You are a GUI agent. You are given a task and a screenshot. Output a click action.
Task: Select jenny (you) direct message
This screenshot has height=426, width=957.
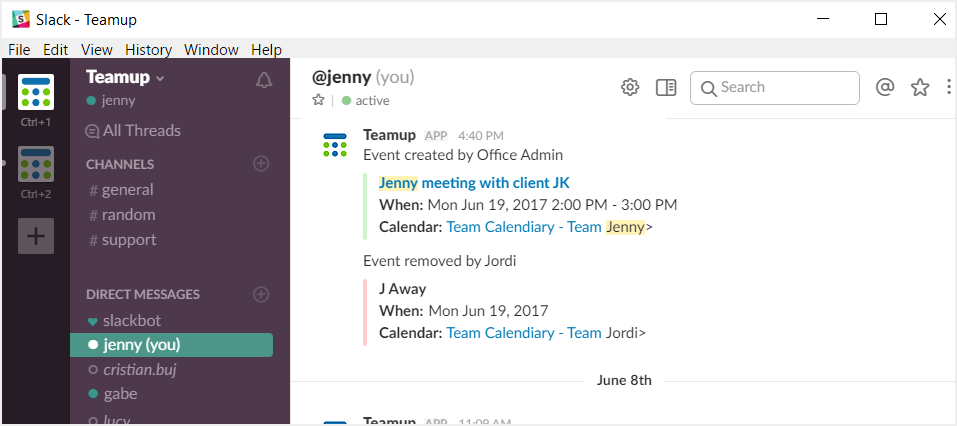tap(172, 345)
